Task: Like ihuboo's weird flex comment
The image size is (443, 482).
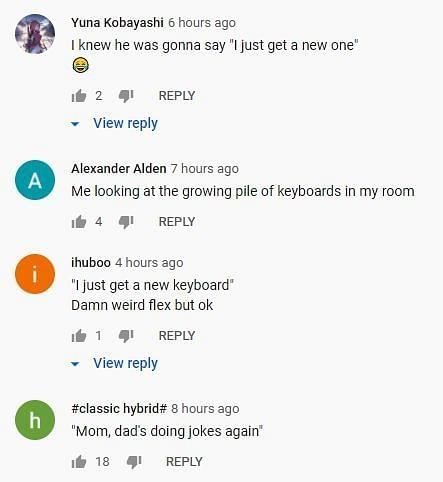Action: tap(79, 336)
